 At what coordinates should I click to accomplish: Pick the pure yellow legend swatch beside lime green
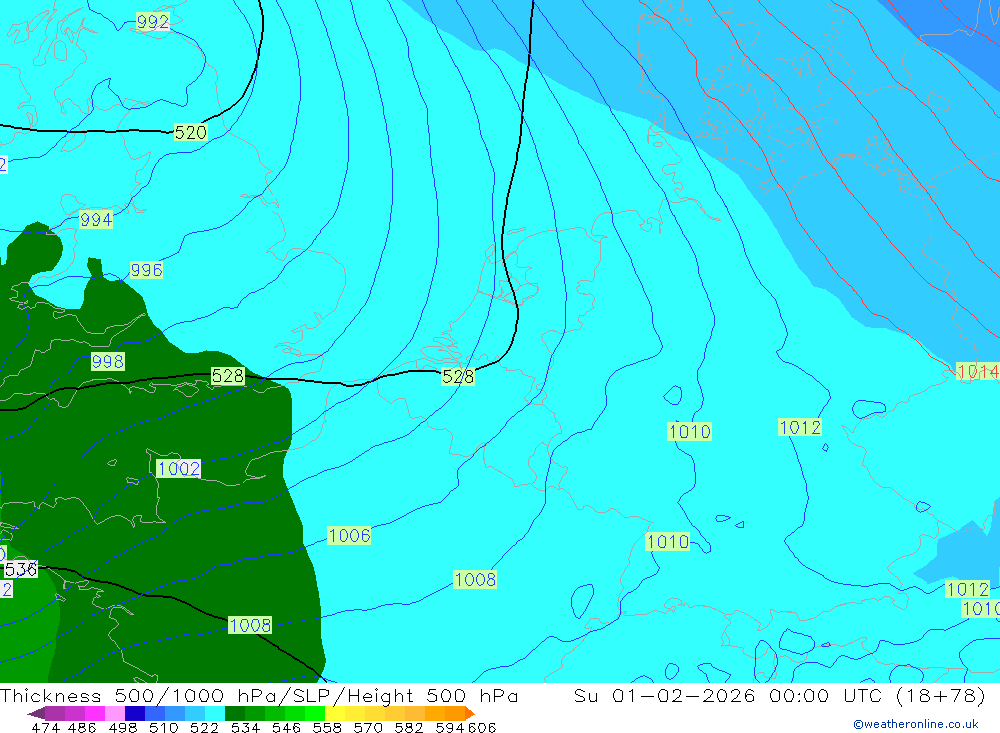tap(335, 713)
